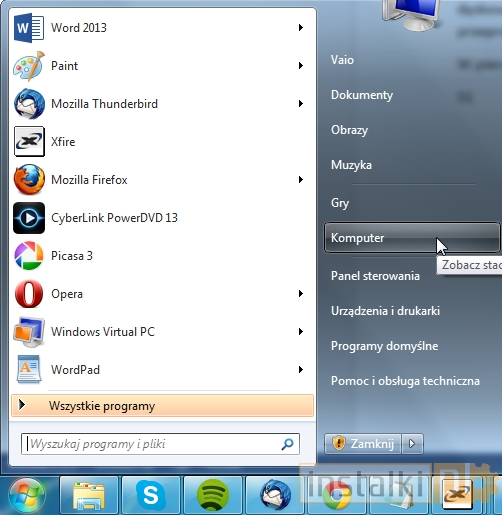This screenshot has height=515, width=502.
Task: Expand Word 2013 jump list arrow
Action: [301, 28]
